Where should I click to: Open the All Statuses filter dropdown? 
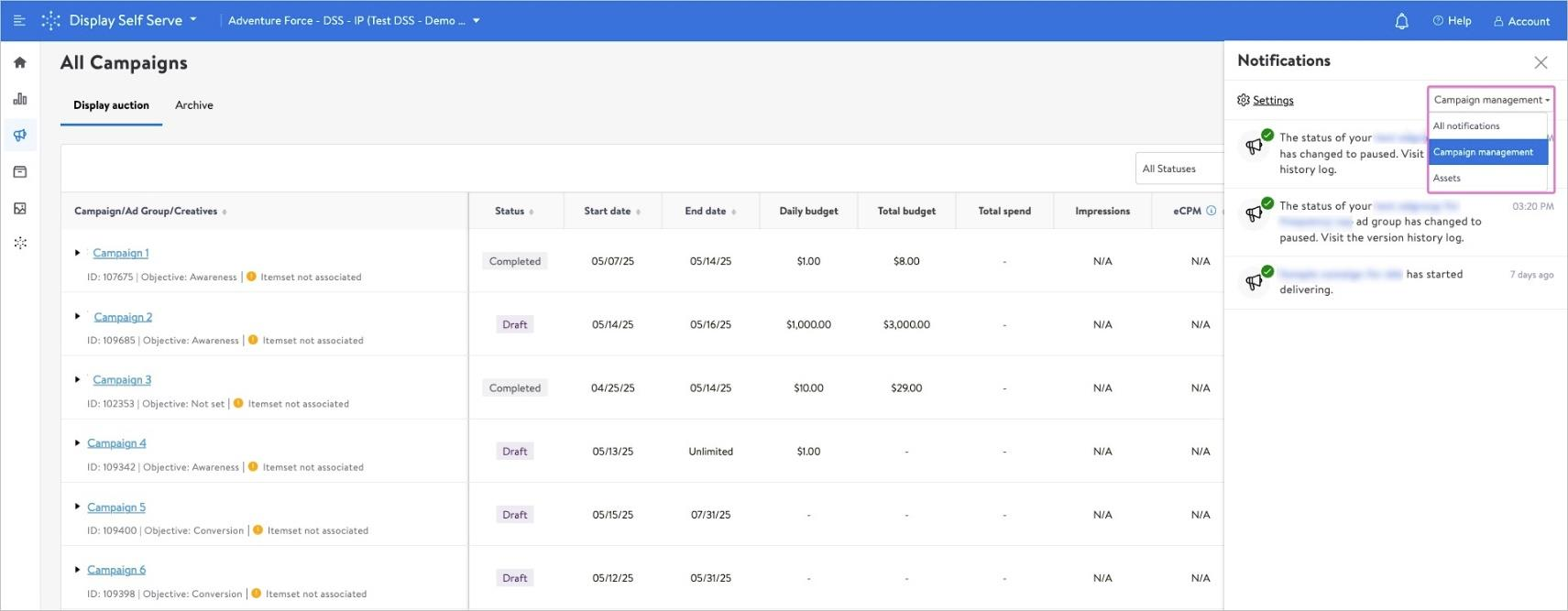pos(1177,169)
